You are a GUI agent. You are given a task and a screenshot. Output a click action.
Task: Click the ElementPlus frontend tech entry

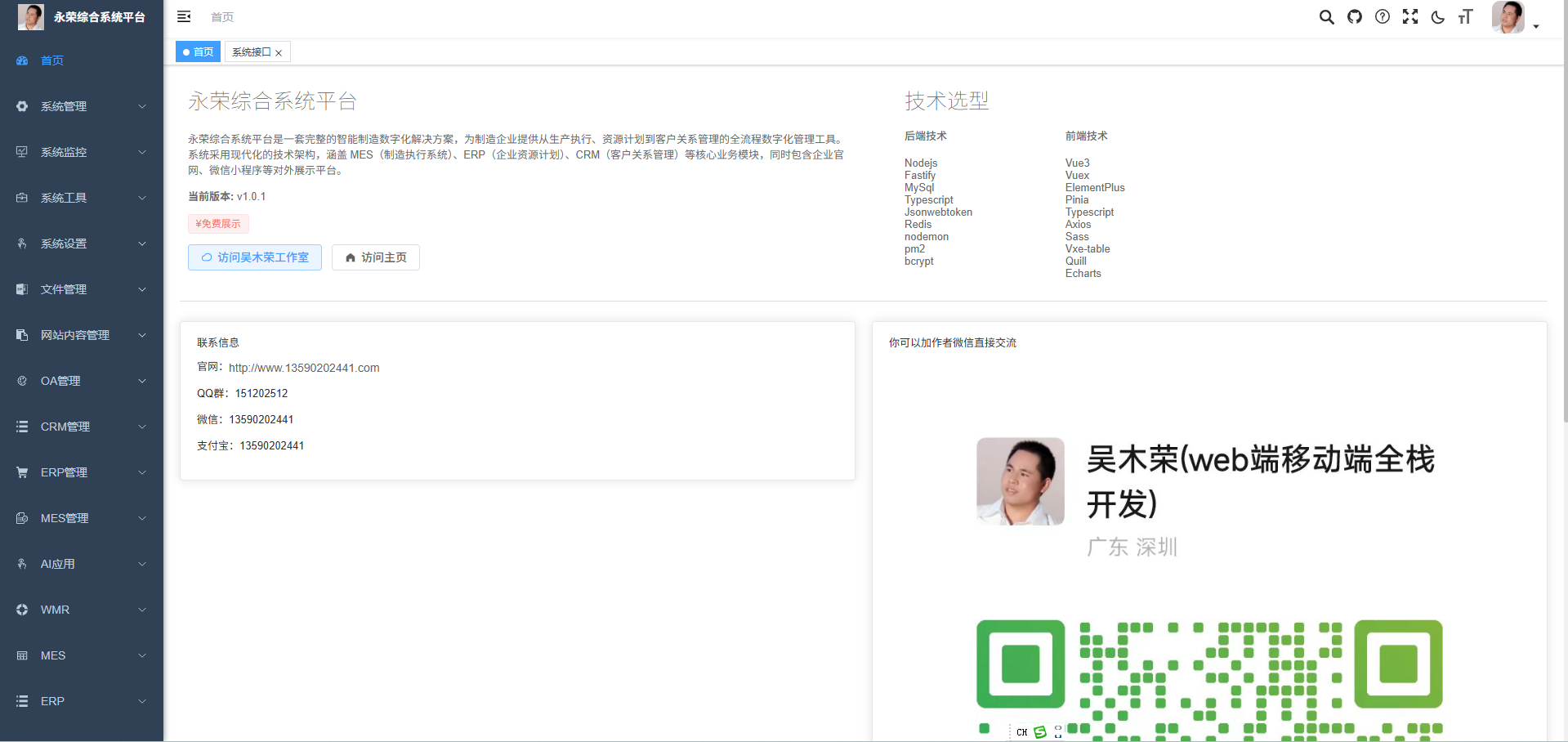[x=1095, y=187]
